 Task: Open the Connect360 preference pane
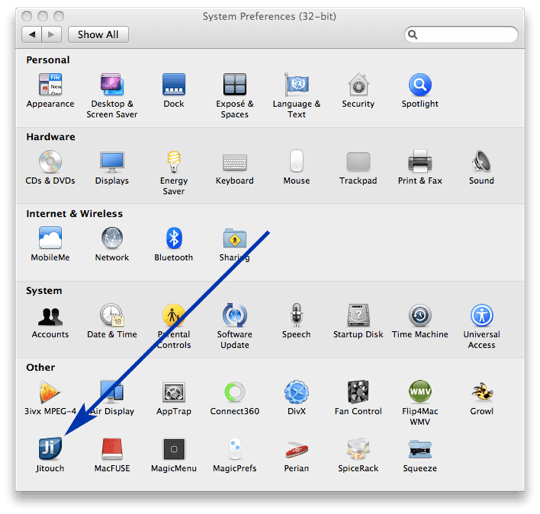coord(235,398)
